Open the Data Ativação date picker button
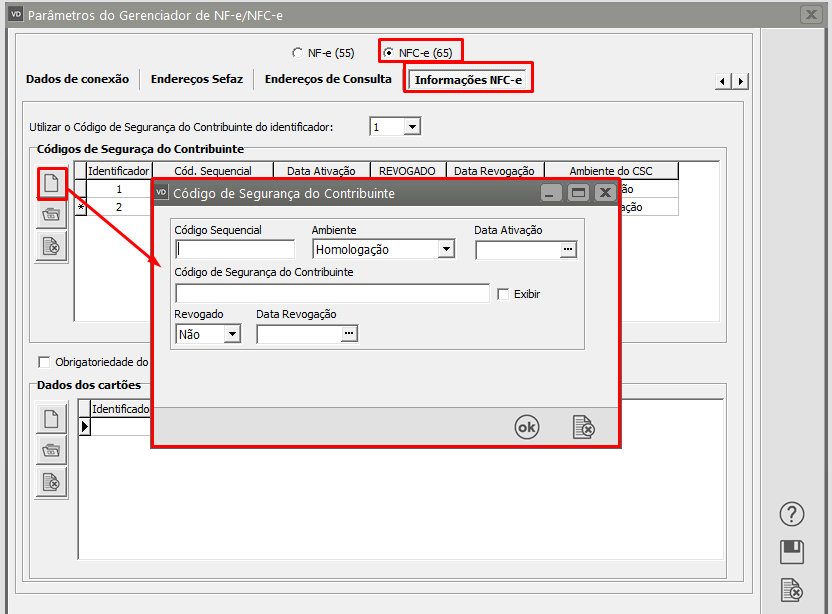 568,250
